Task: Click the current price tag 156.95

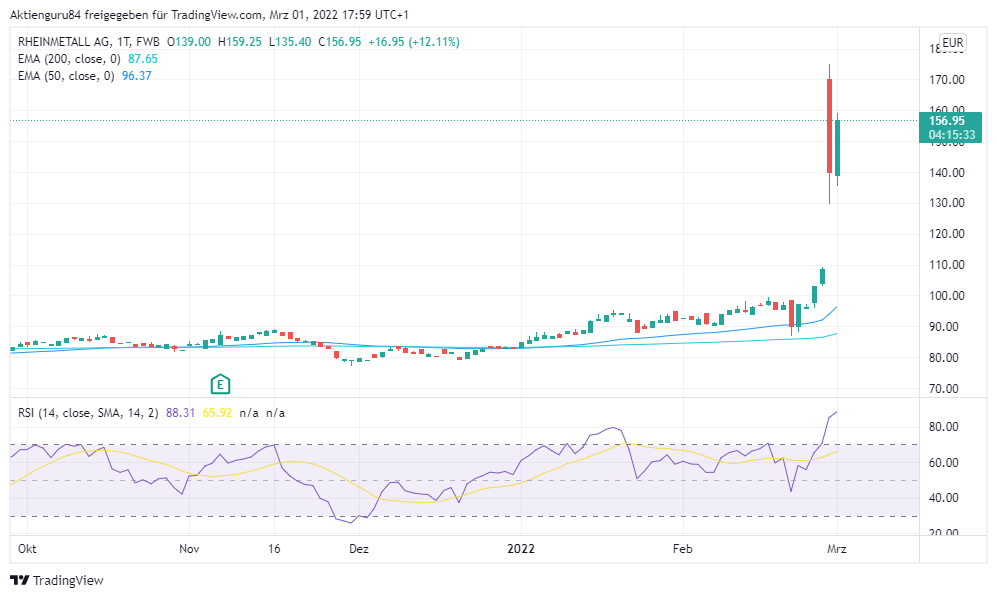Action: [947, 120]
